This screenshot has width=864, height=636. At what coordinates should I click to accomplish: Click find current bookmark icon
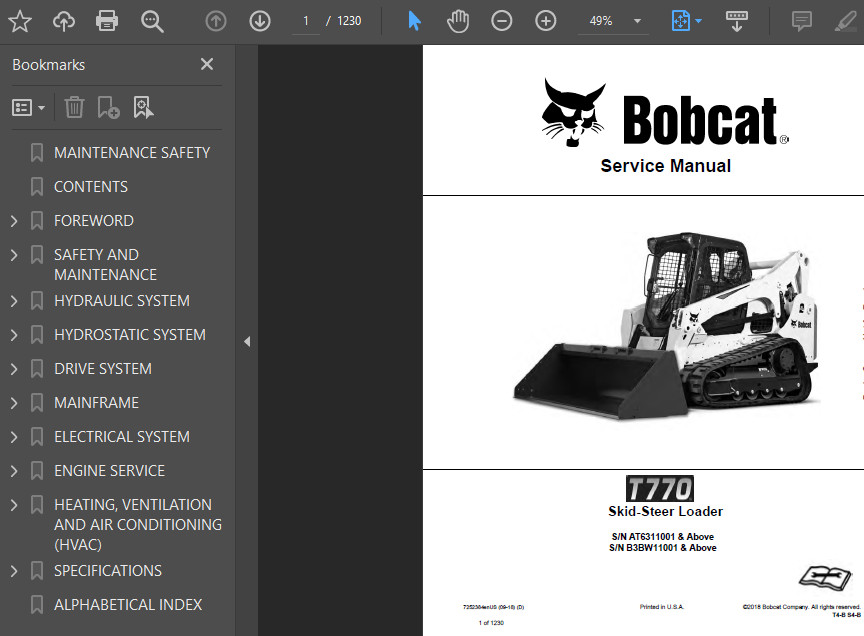point(143,107)
